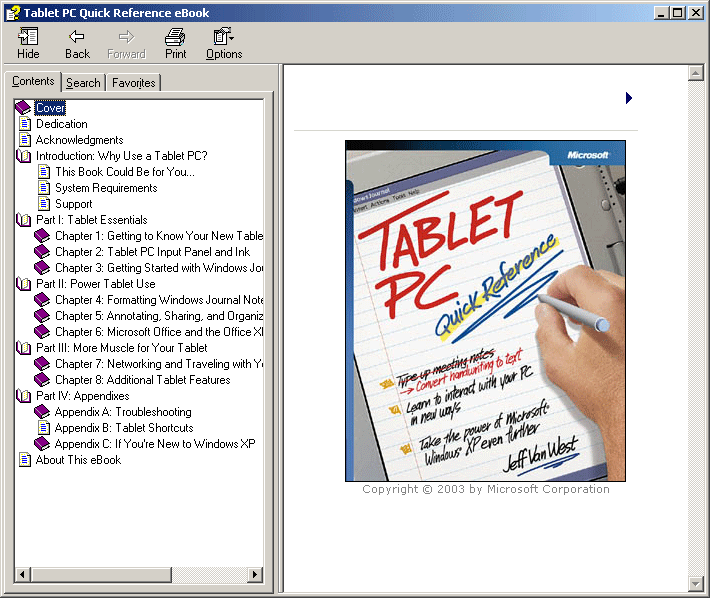Open Chapter 5: Annotating, Sharing, and Organizing
This screenshot has width=710, height=598.
[x=159, y=316]
